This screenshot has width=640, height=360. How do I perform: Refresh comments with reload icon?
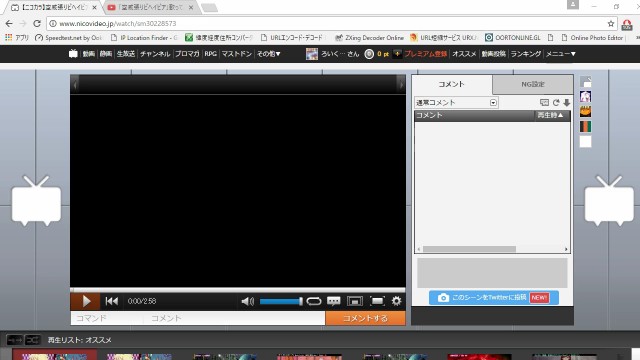click(x=556, y=102)
